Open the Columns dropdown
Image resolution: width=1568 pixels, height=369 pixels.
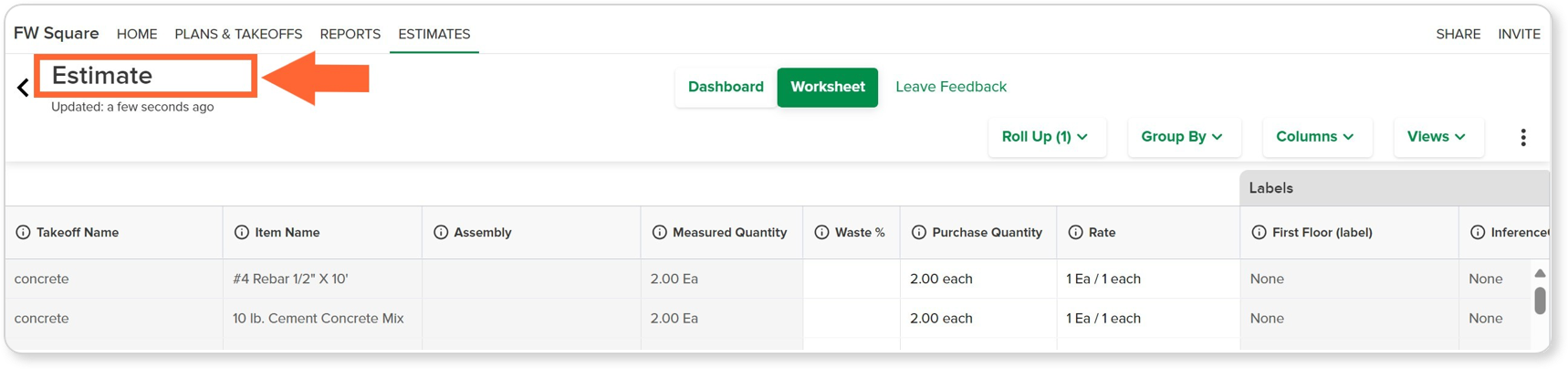(x=1315, y=137)
